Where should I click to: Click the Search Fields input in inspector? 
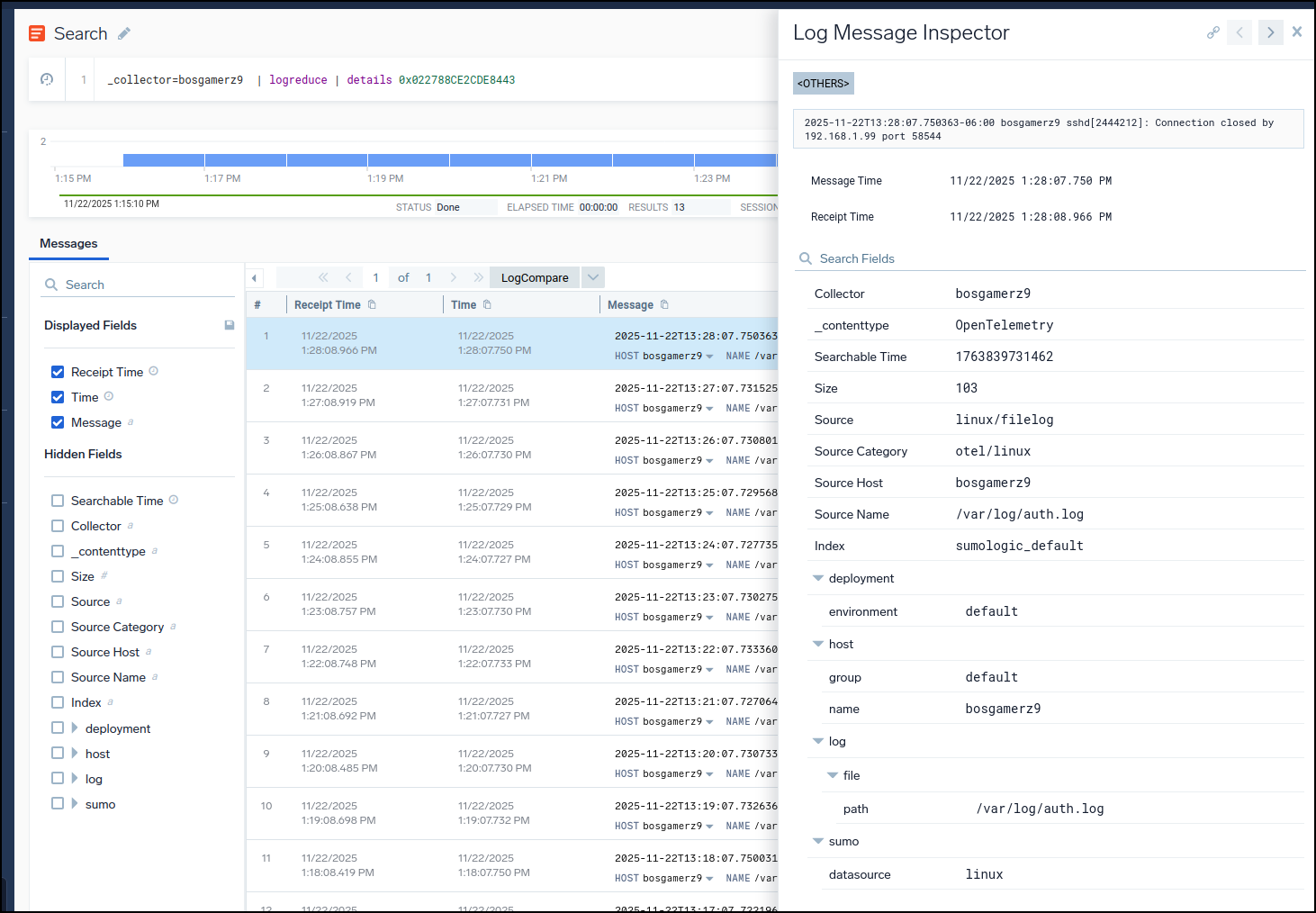pos(1053,258)
